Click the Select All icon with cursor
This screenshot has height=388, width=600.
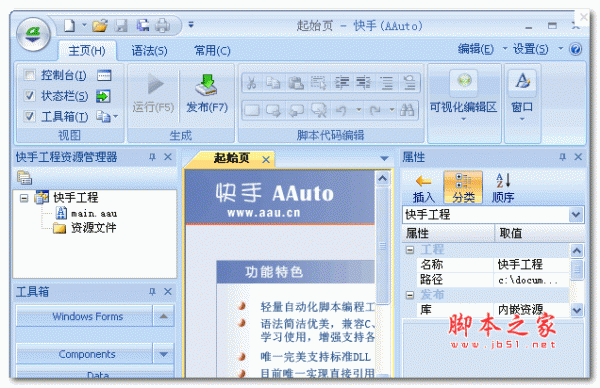coord(318,83)
